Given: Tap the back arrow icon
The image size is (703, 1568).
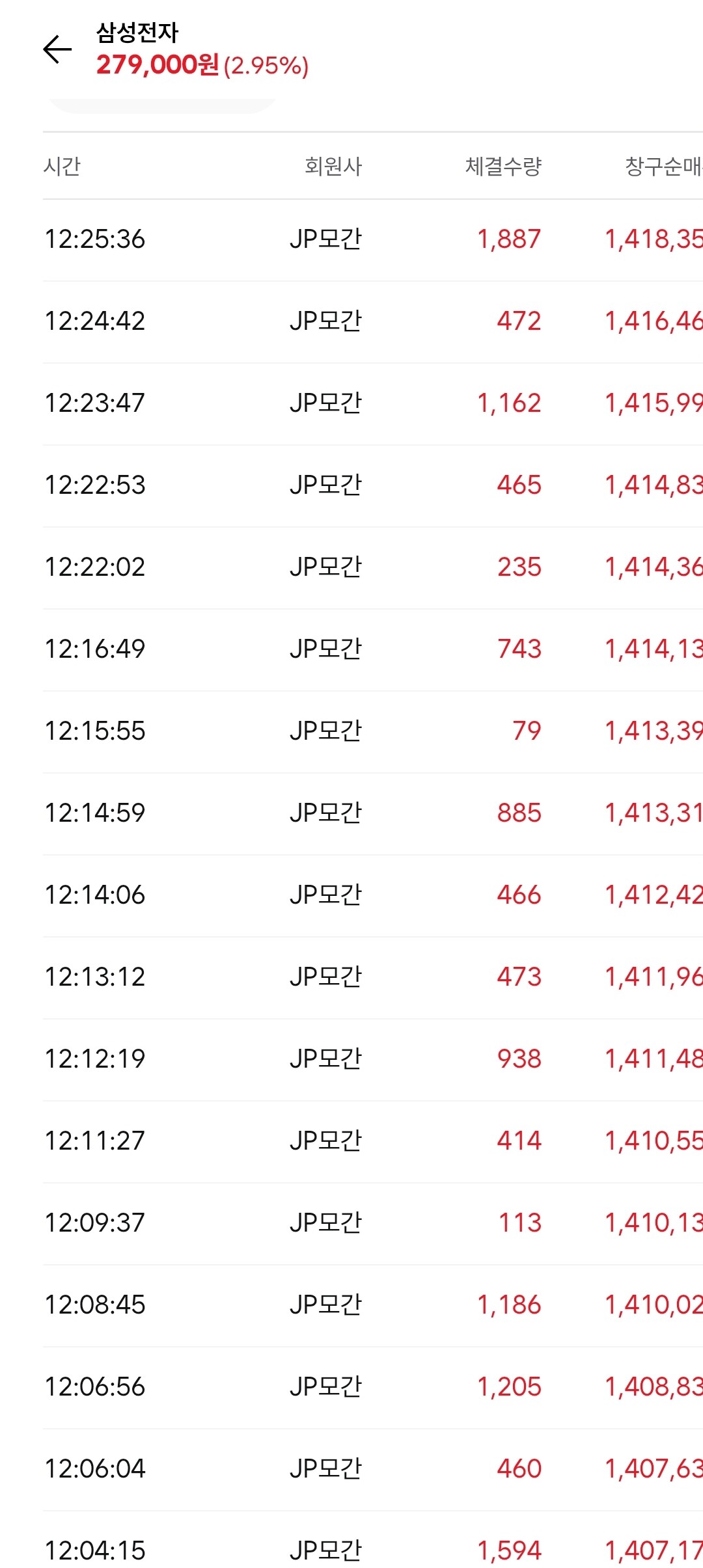Looking at the screenshot, I should coord(57,49).
